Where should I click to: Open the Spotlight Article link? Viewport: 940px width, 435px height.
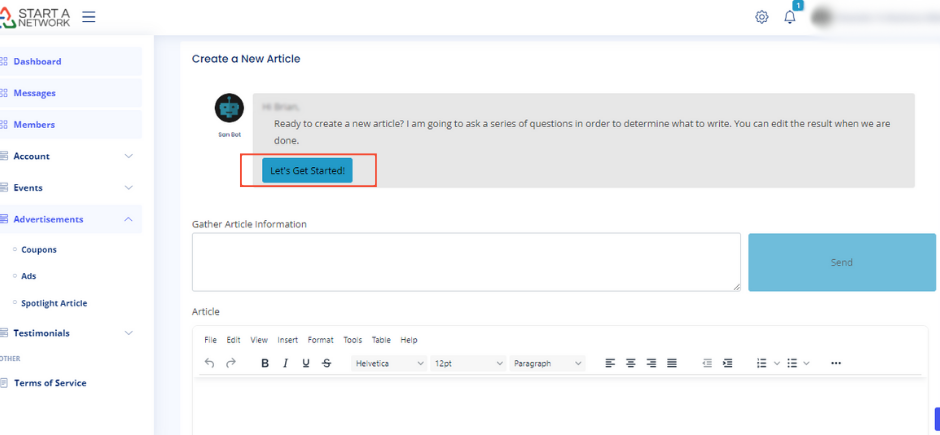(54, 303)
